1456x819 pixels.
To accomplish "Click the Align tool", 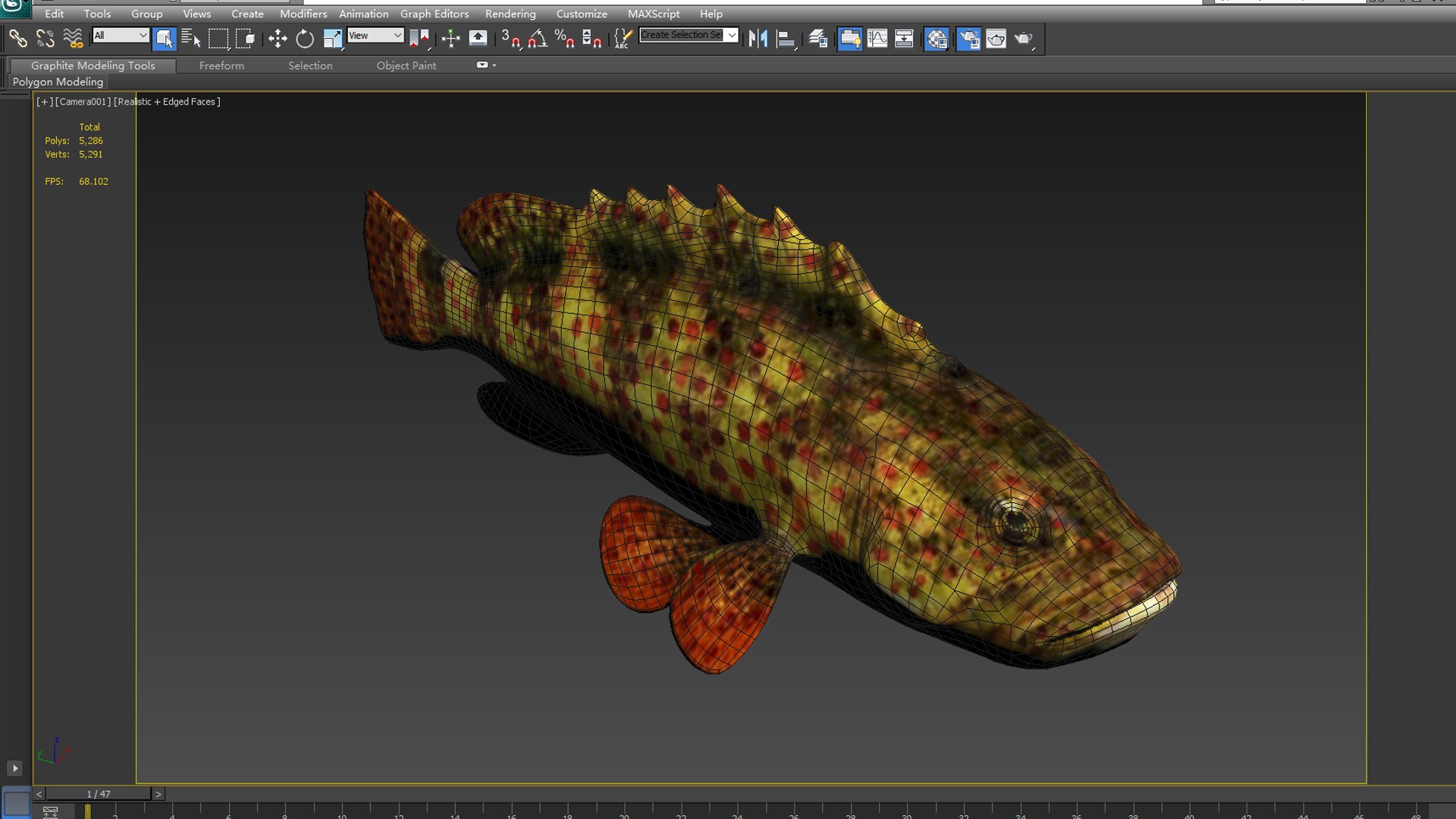I will coord(786,38).
